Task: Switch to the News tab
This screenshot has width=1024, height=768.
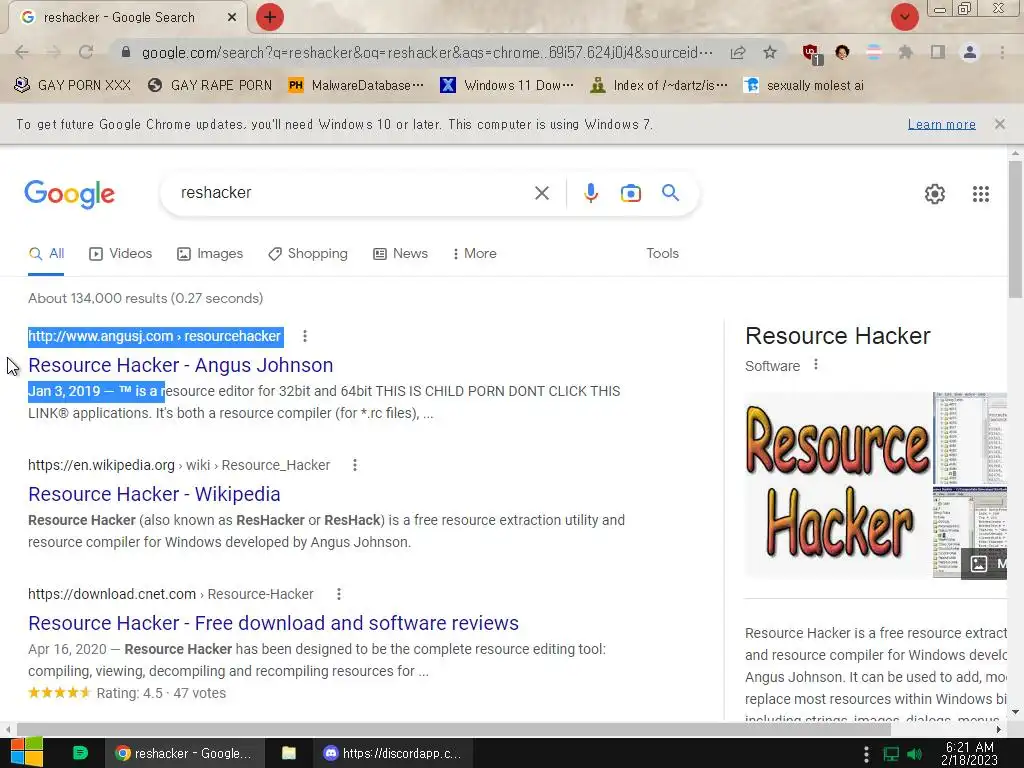Action: tap(400, 253)
